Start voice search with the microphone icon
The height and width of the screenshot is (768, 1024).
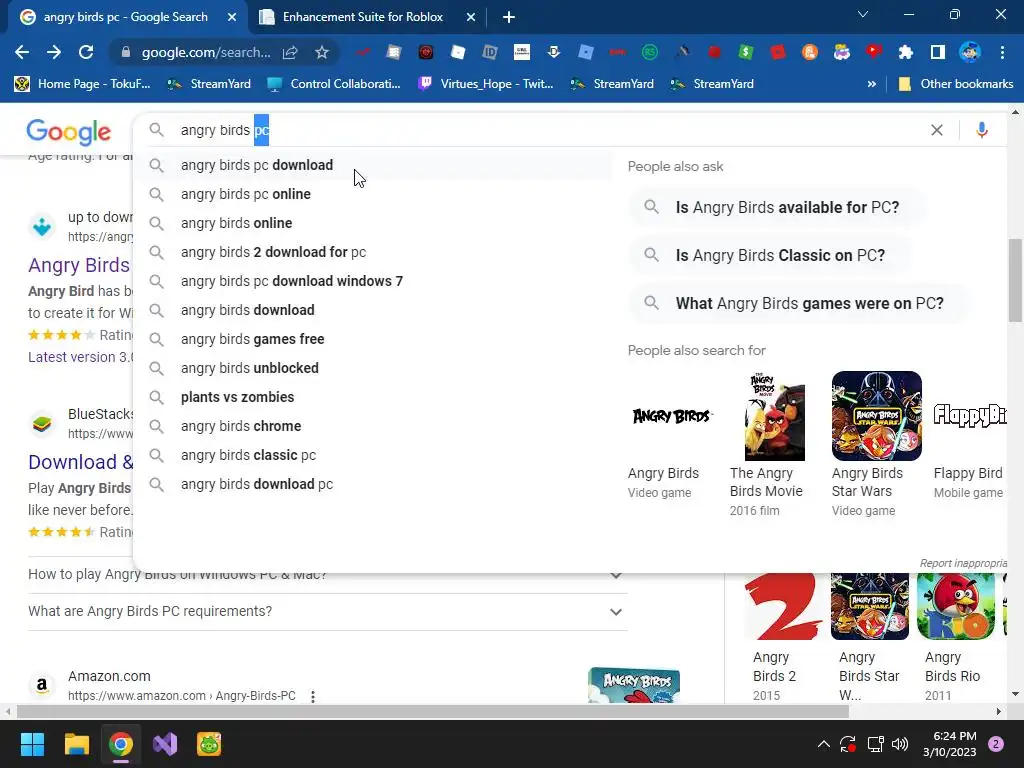981,130
